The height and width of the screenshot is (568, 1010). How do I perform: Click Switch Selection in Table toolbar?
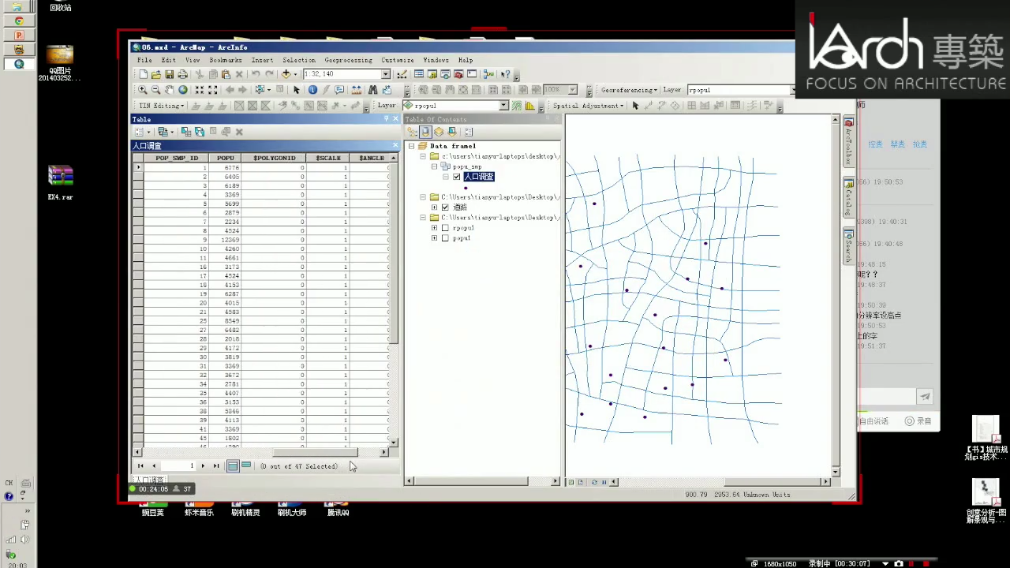(x=200, y=132)
